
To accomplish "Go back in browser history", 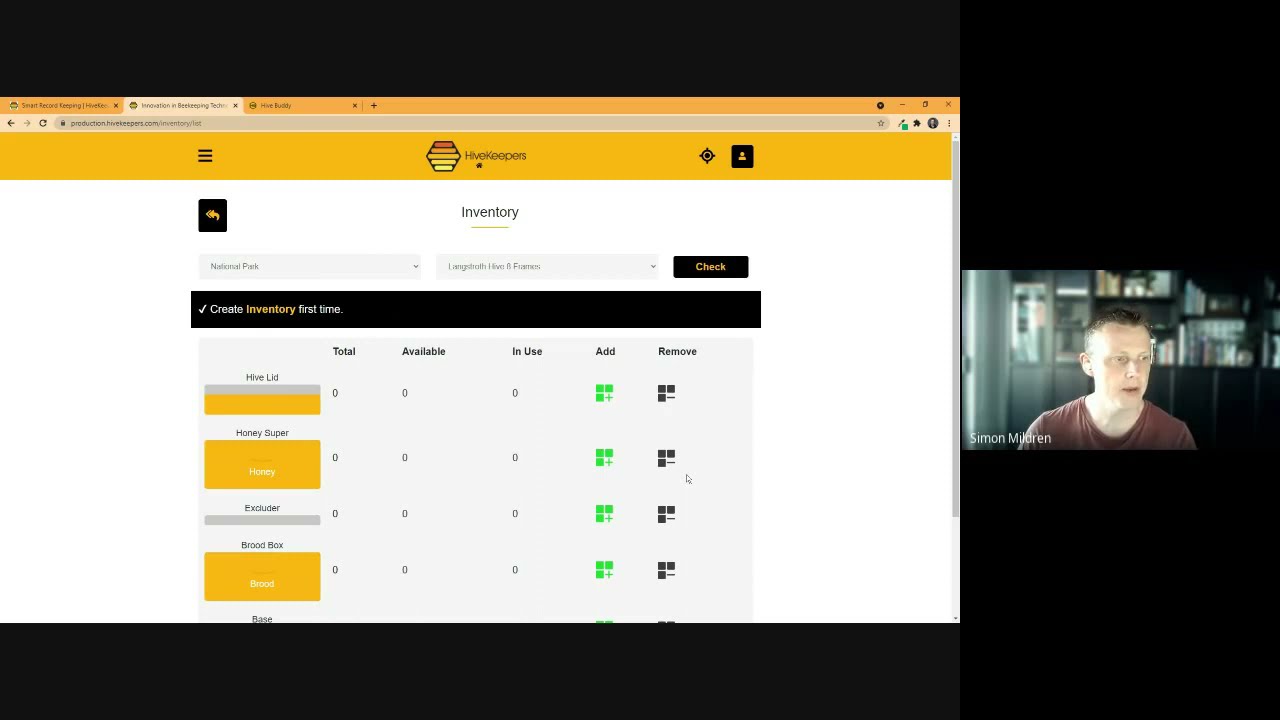I will 11,123.
